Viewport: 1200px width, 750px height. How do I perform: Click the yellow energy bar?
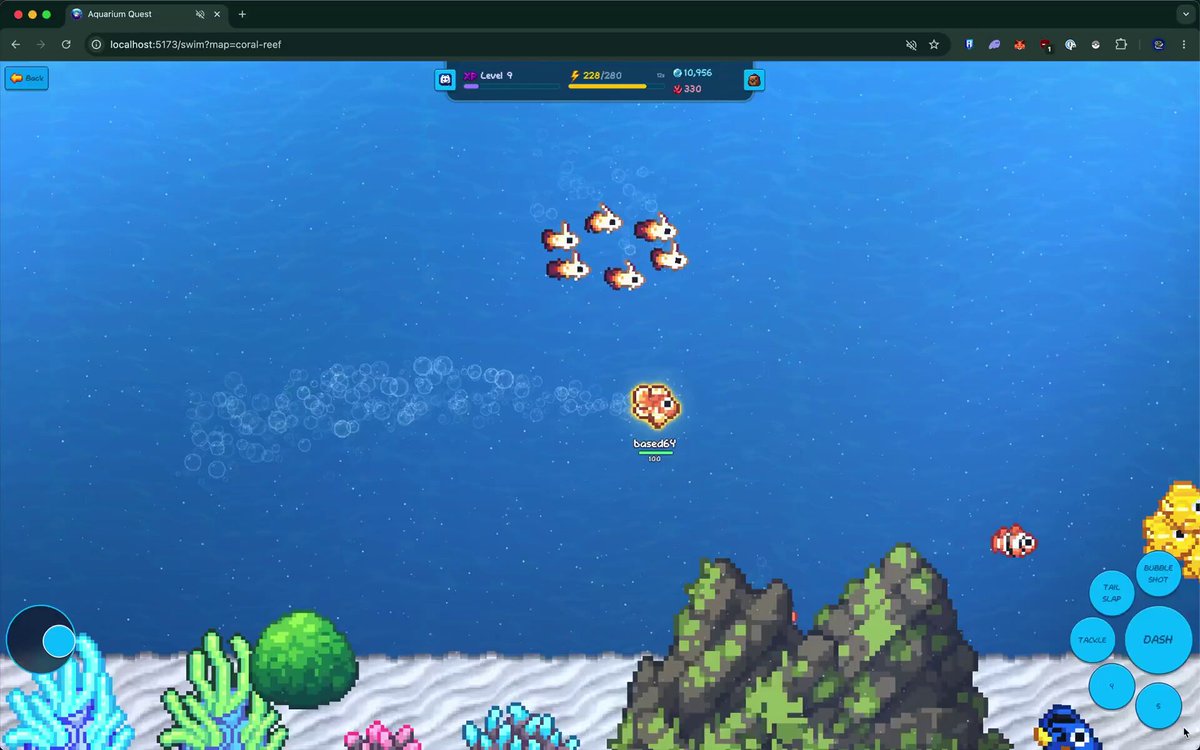[x=615, y=87]
